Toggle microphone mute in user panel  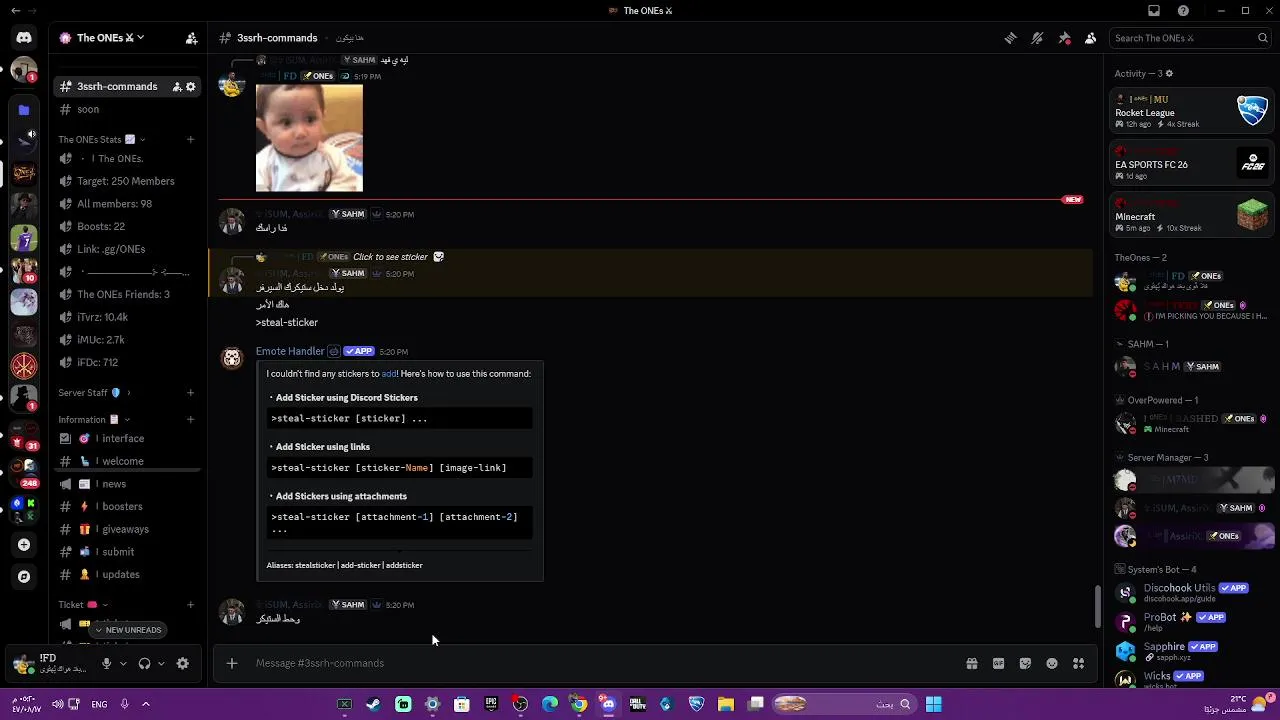[106, 663]
